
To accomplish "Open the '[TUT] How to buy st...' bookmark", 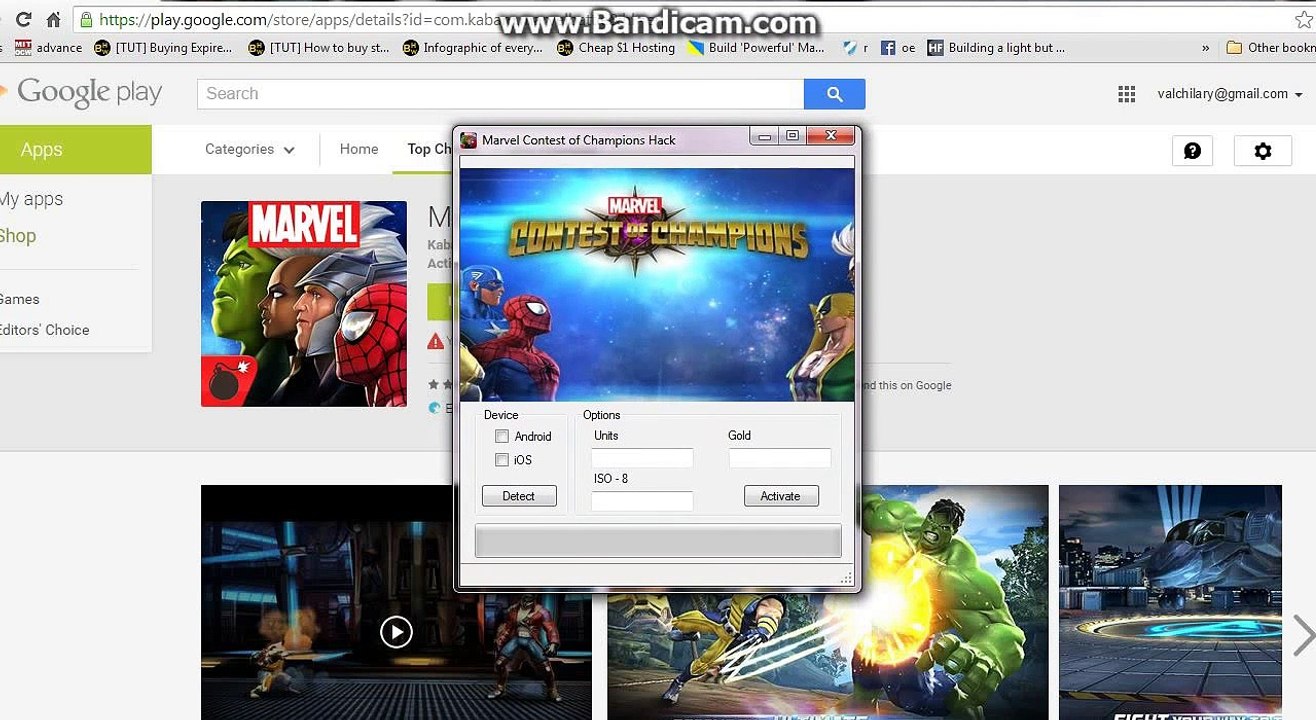I will (319, 47).
